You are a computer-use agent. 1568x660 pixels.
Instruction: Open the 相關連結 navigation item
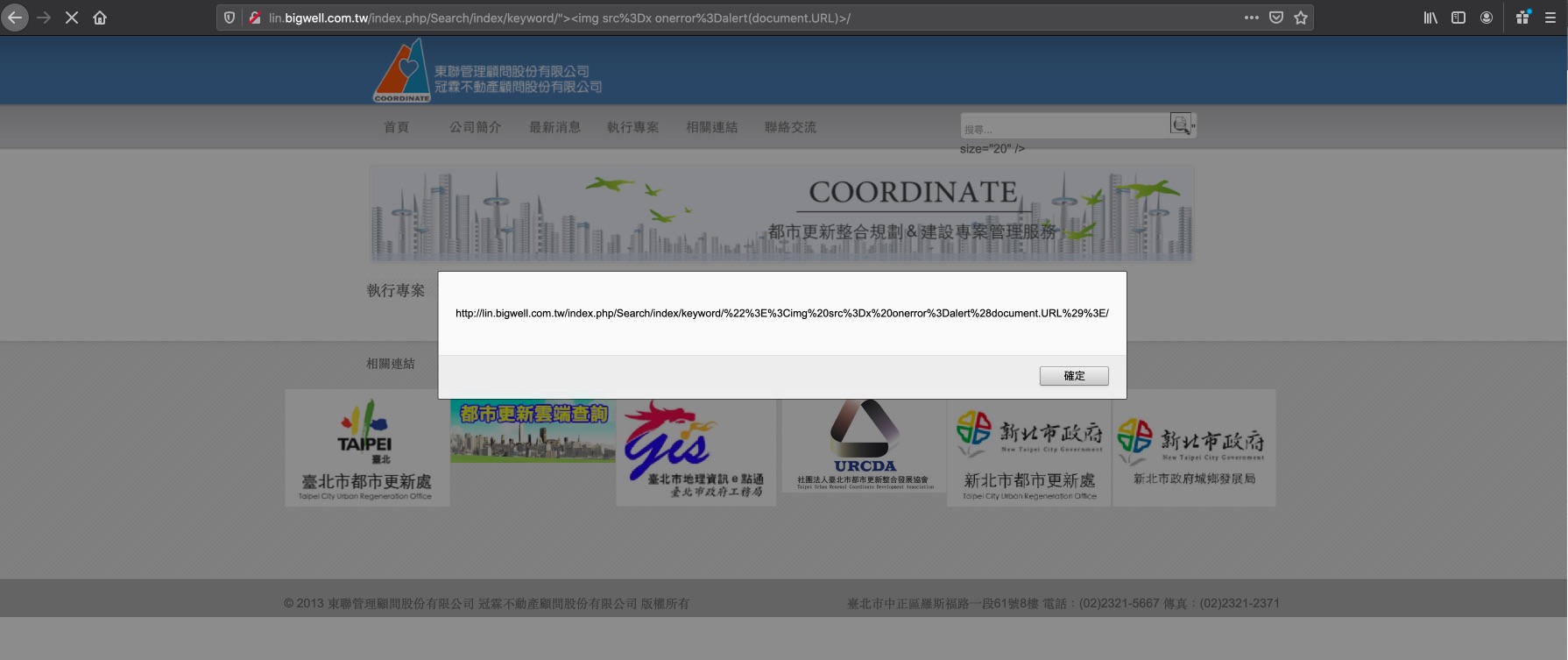point(711,127)
